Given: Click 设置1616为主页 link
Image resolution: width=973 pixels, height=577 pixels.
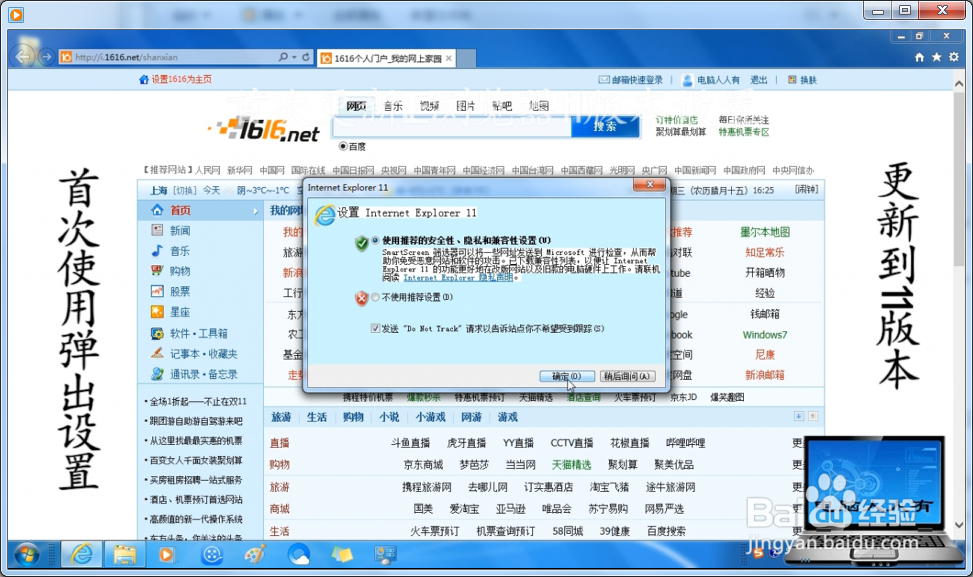Looking at the screenshot, I should 181,79.
